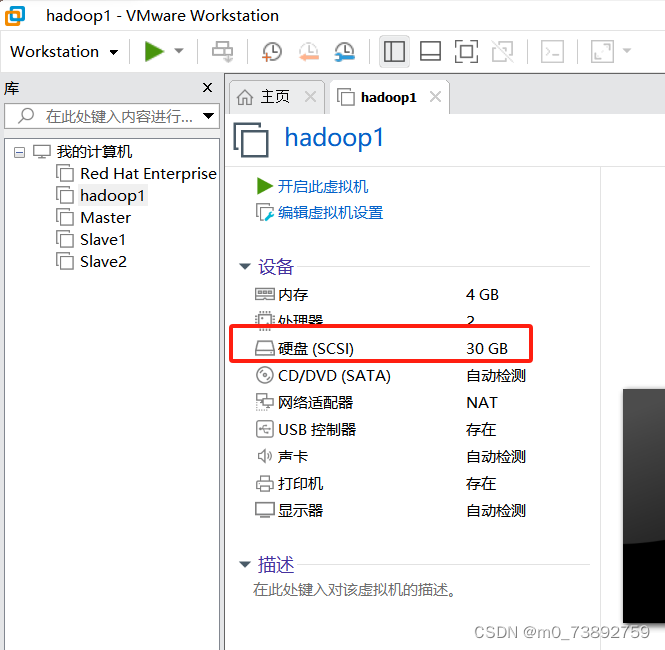Image resolution: width=665 pixels, height=650 pixels.
Task: Select the Slave2 virtual machine
Action: click(x=103, y=262)
